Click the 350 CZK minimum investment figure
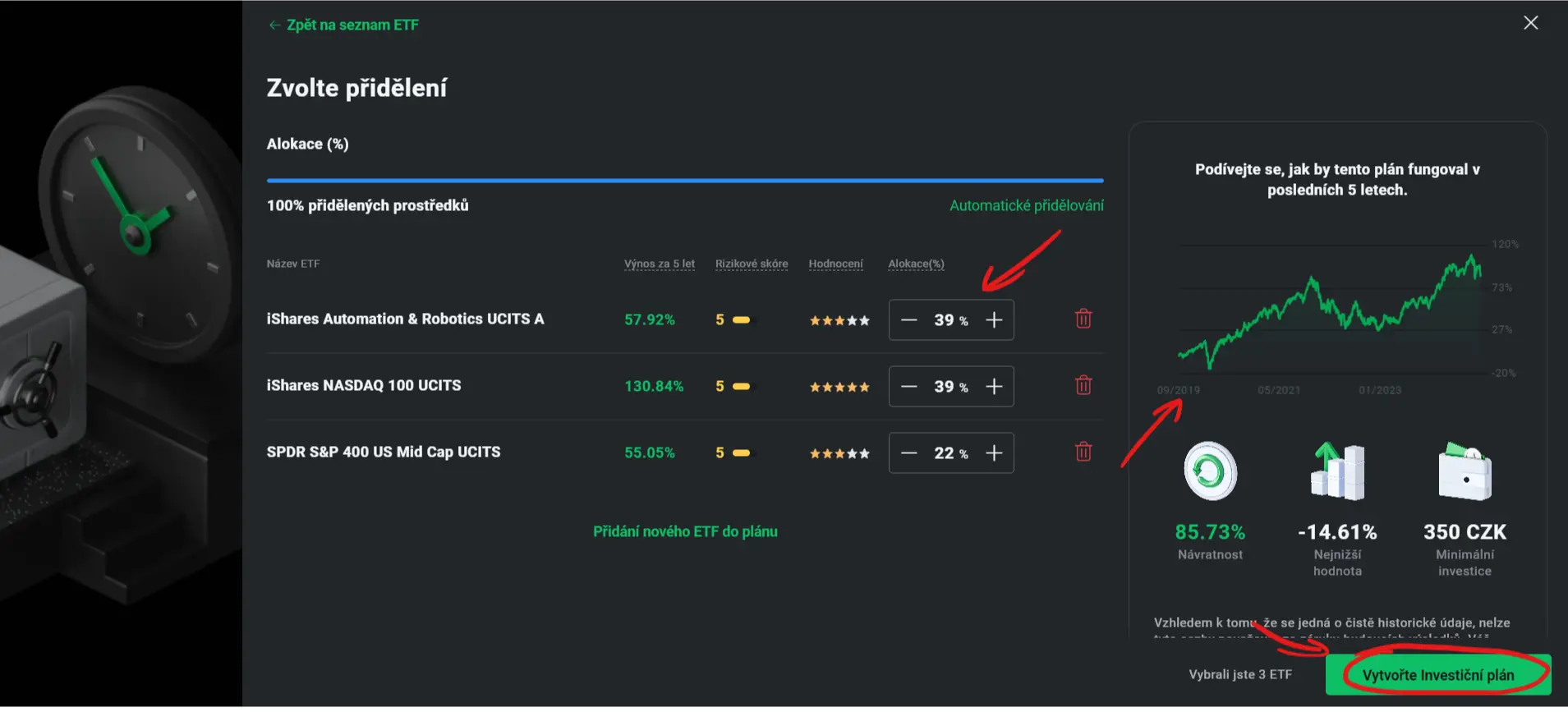The height and width of the screenshot is (712, 1568). [1465, 532]
